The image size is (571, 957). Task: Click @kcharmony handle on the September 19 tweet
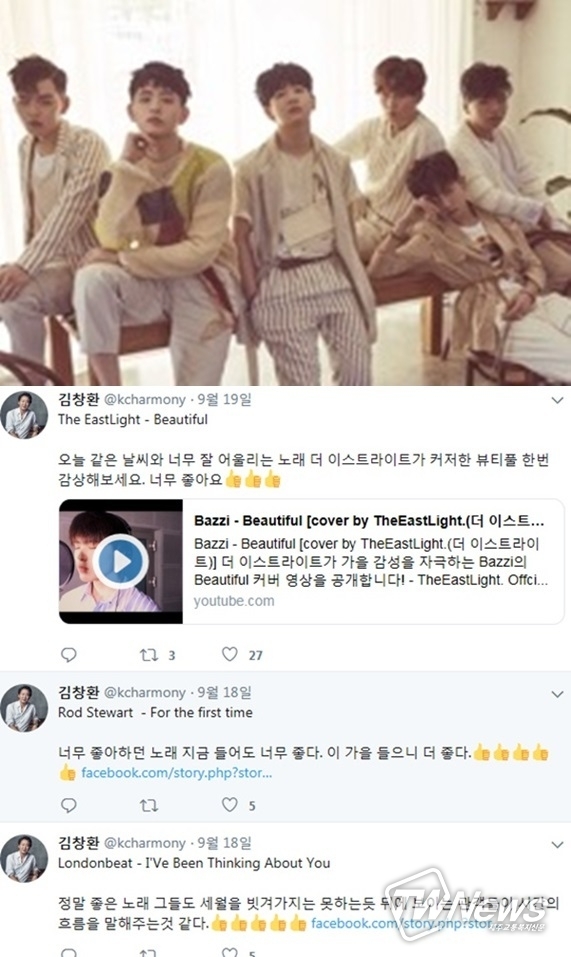145,400
